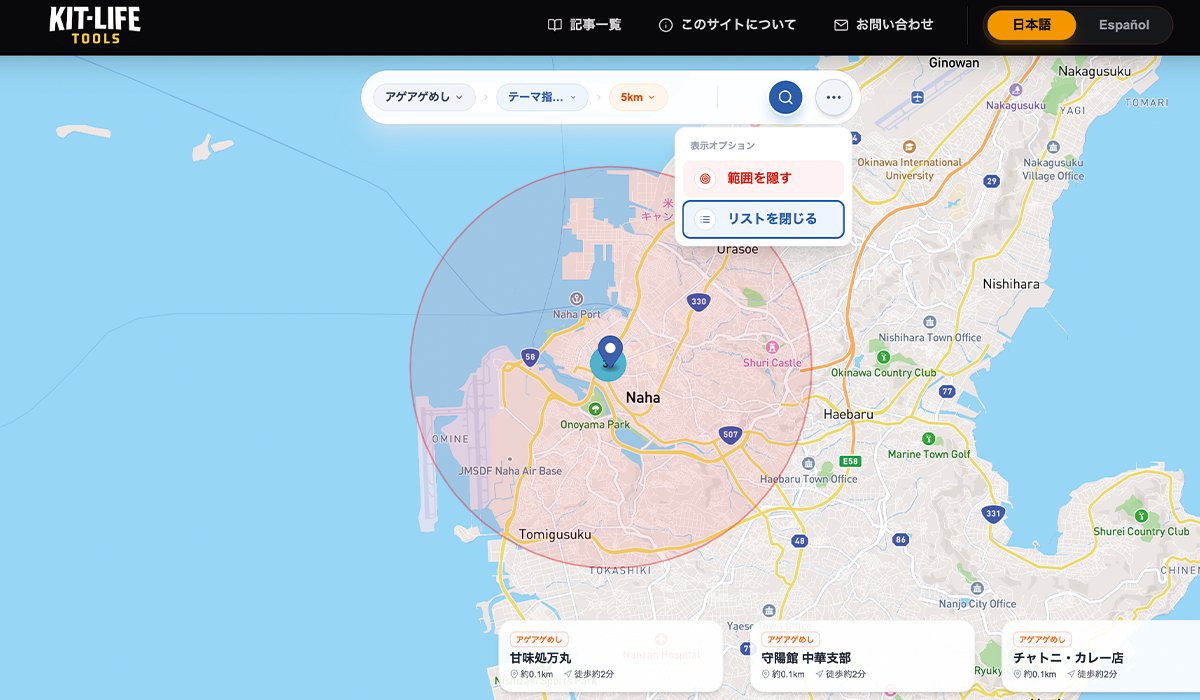Open 記事一覧 in the top navigation
This screenshot has height=700, width=1200.
coord(585,25)
